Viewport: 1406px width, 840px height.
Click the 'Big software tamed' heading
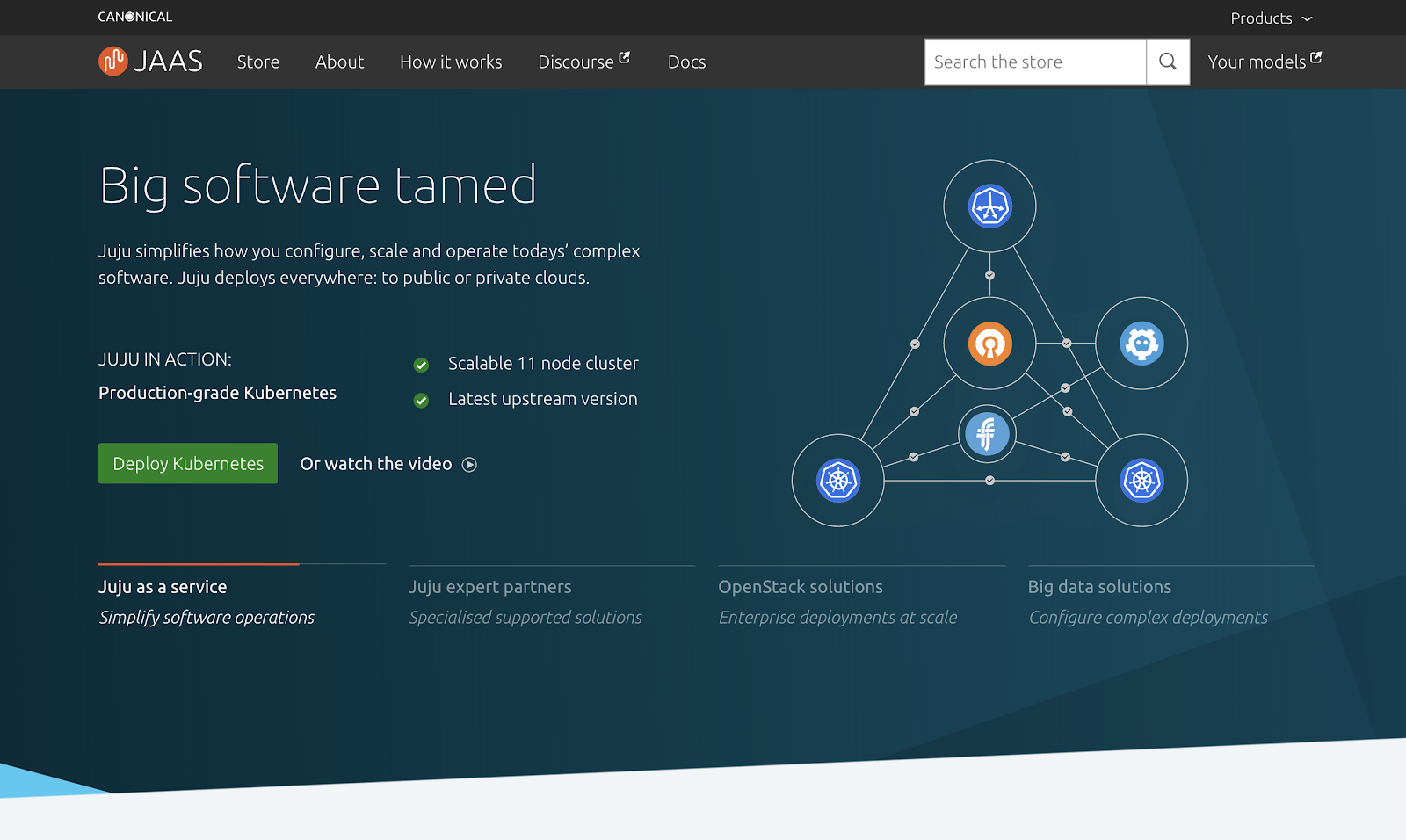coord(318,185)
